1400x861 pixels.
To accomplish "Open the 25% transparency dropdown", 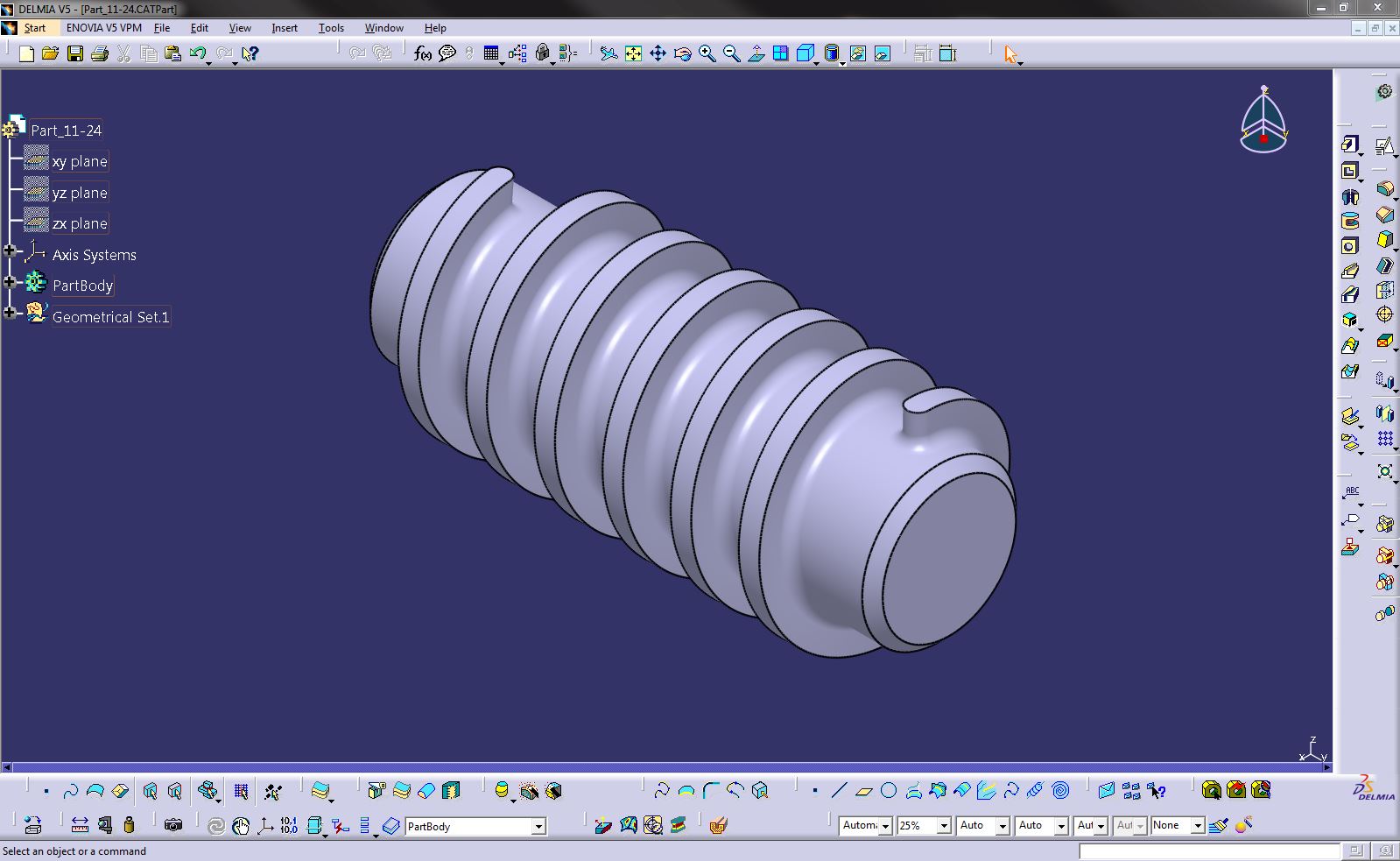I will coord(944,826).
